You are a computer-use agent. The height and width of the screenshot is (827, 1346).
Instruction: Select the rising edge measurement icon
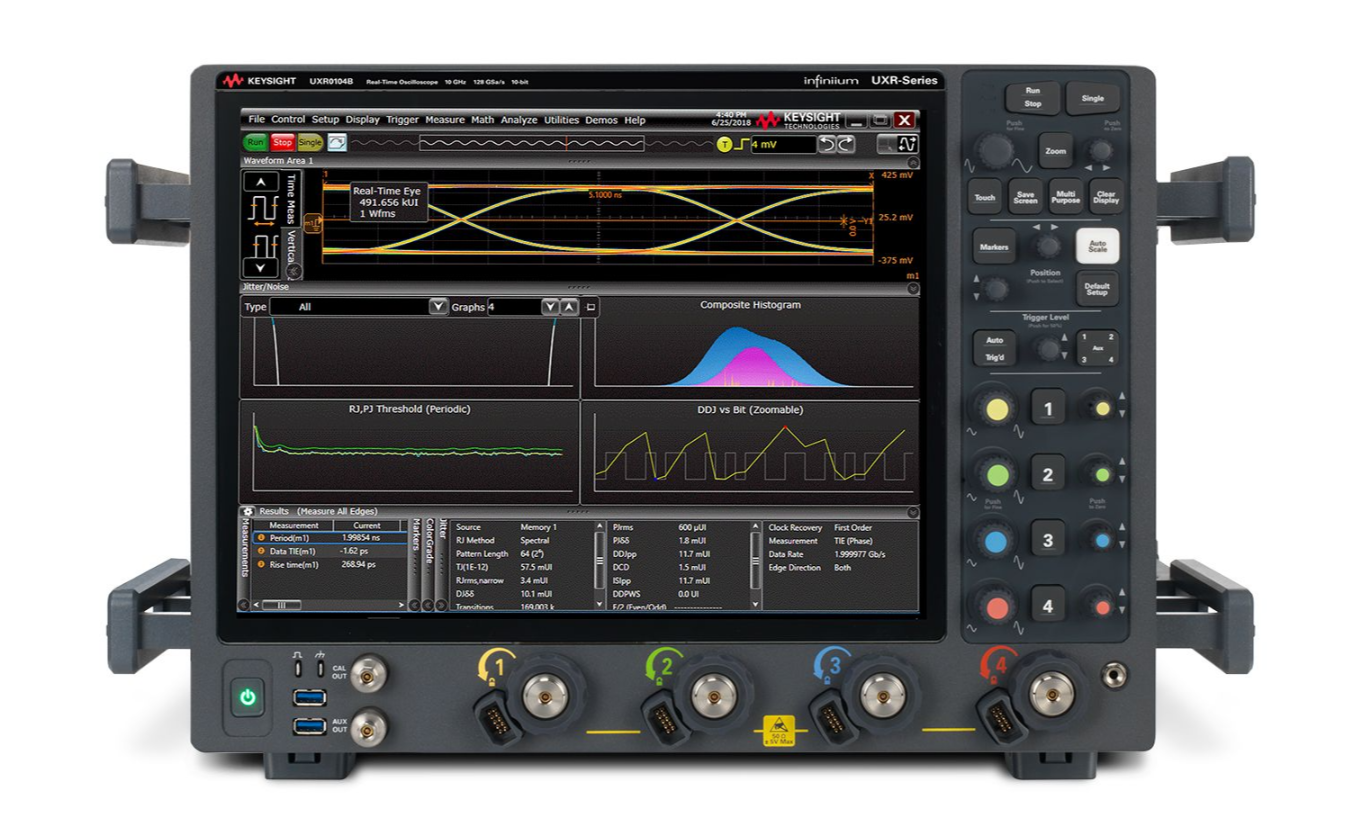(264, 207)
